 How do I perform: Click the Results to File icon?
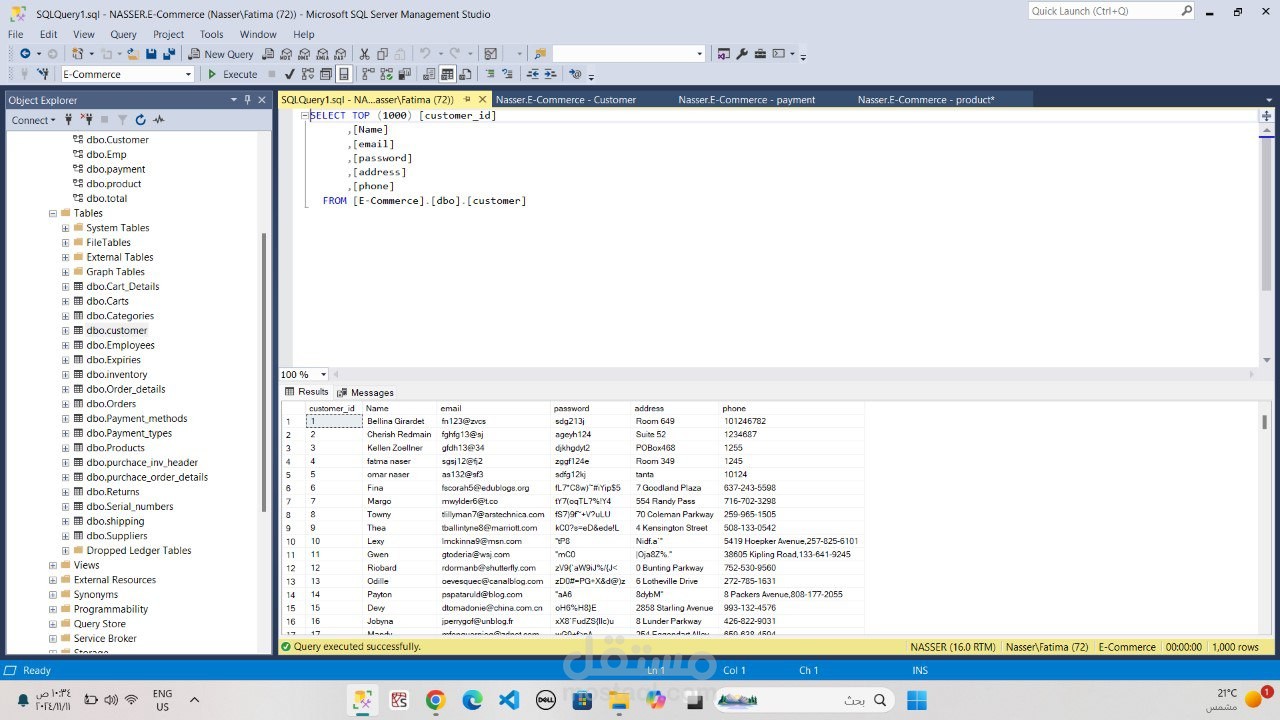[x=465, y=74]
